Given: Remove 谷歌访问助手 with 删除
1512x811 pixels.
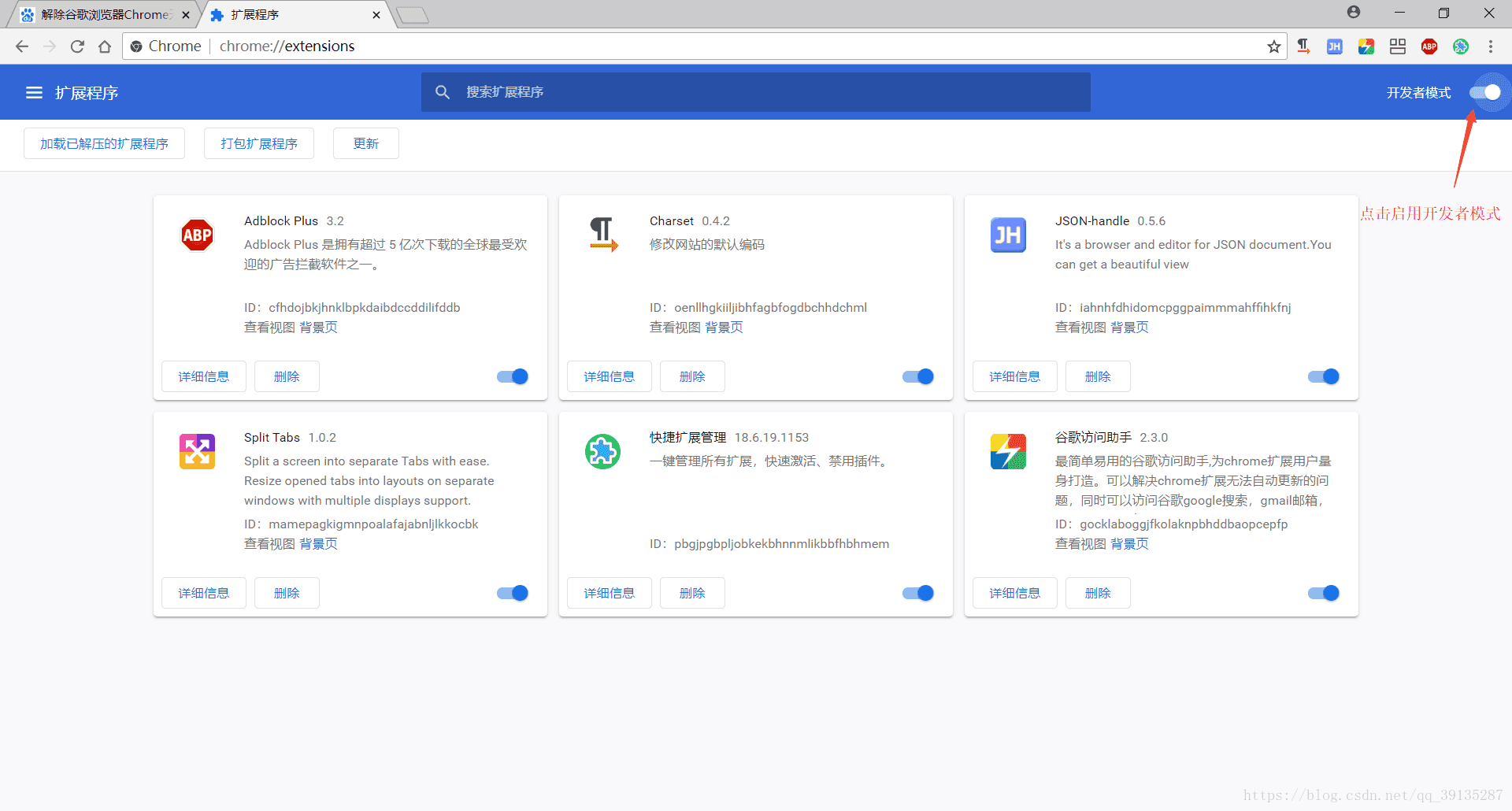Looking at the screenshot, I should click(1098, 593).
